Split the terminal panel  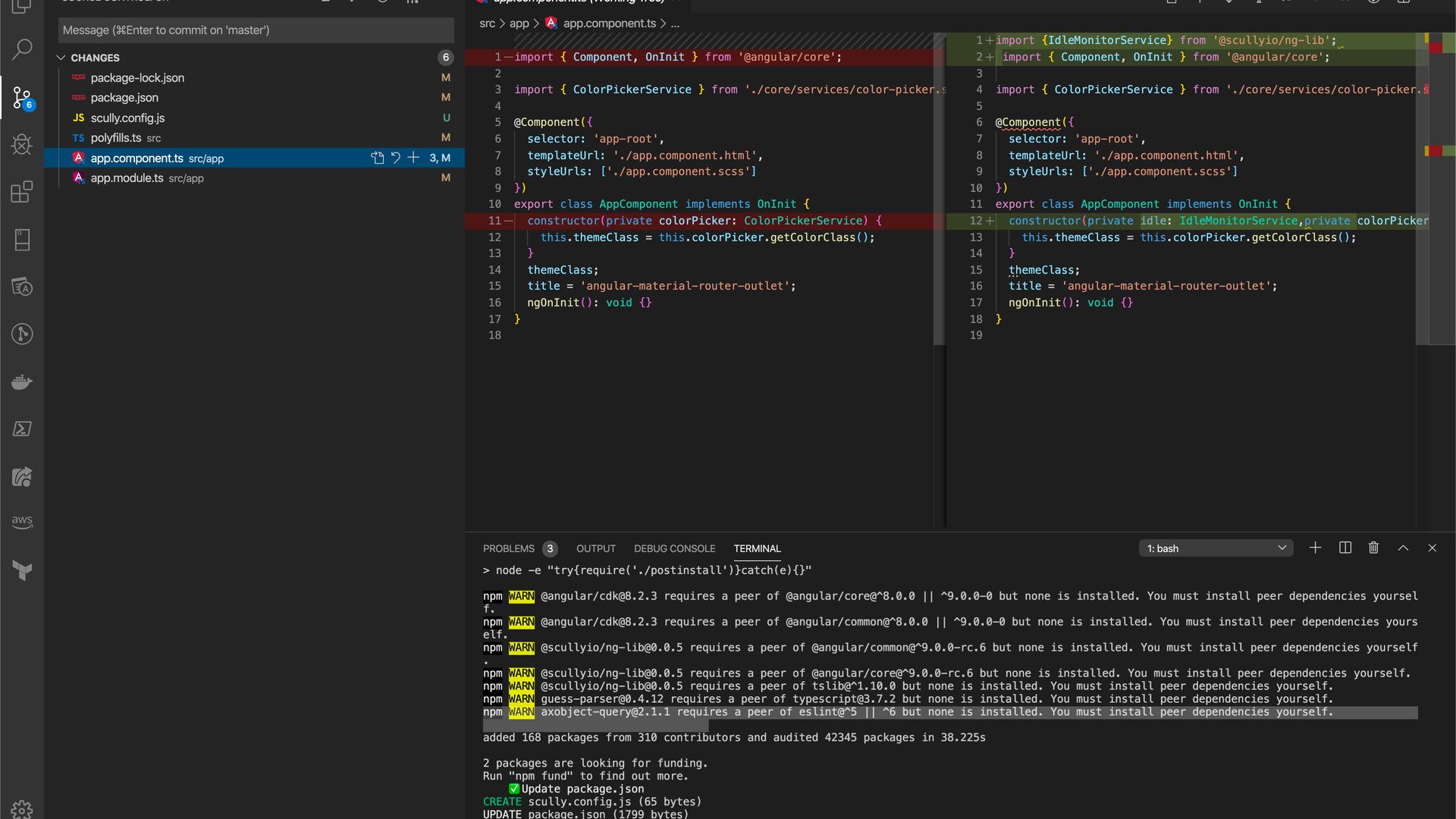pos(1345,548)
